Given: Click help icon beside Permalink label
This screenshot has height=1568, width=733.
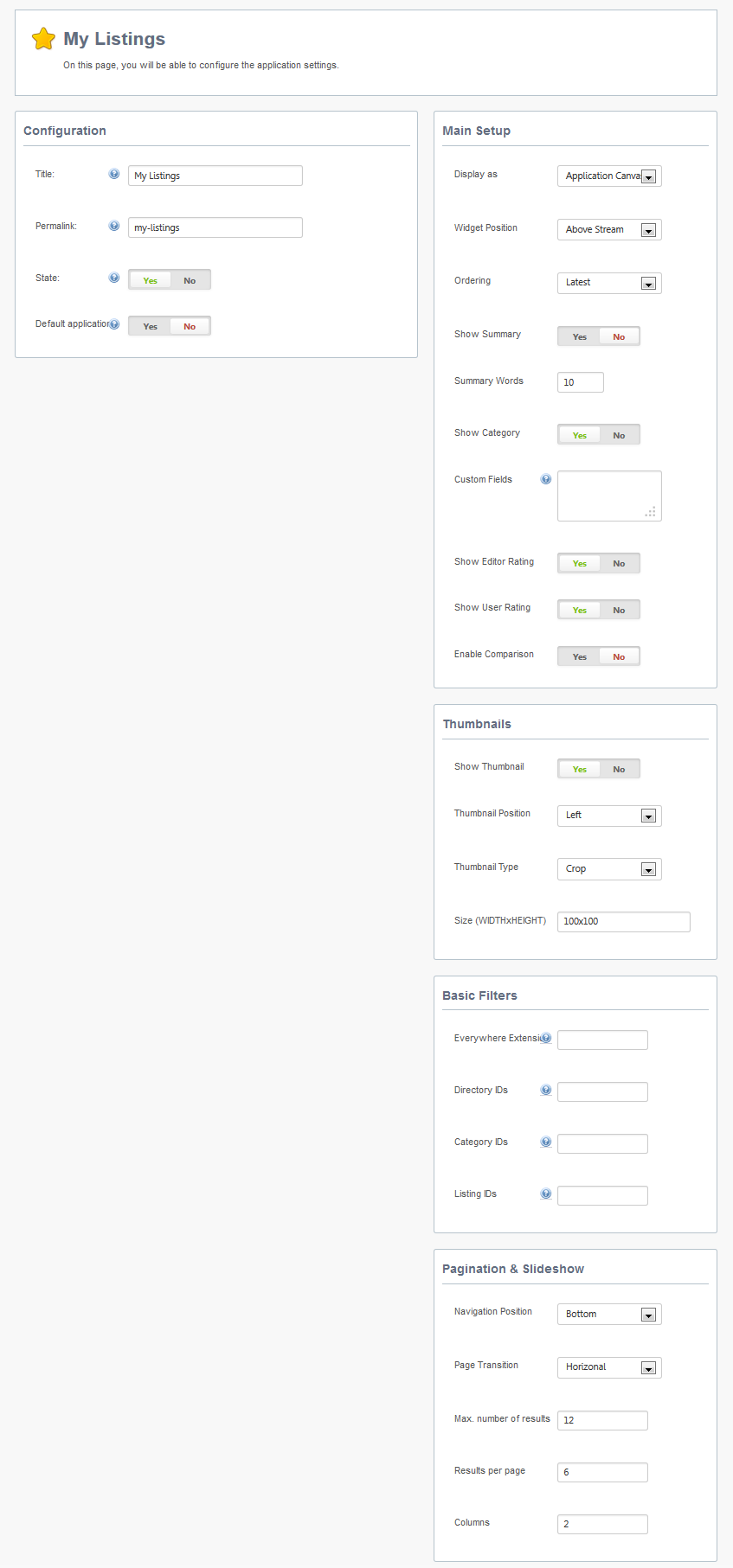Looking at the screenshot, I should click(113, 226).
